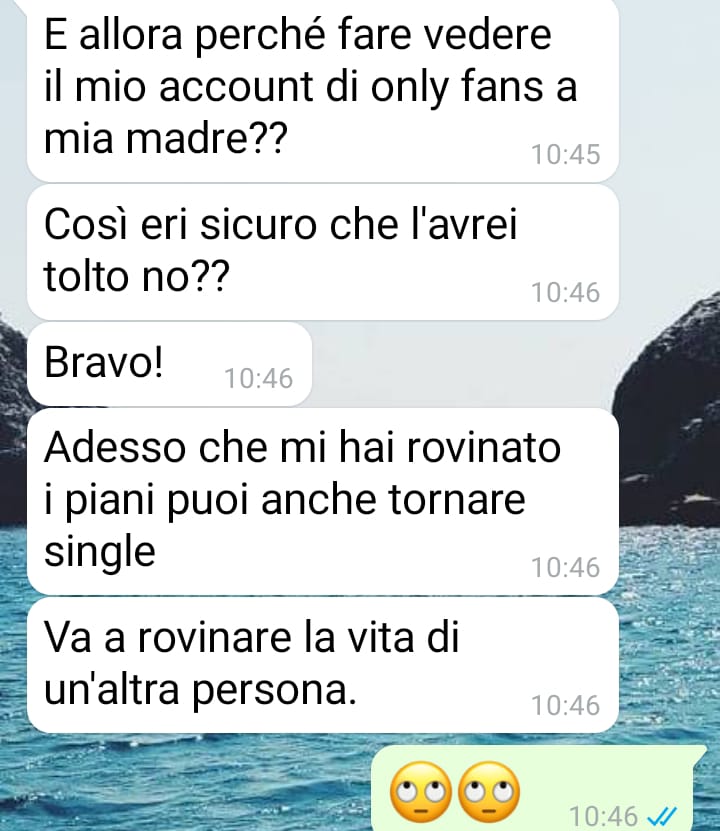
Task: Tap the first eye-roll emoji
Action: 421,792
